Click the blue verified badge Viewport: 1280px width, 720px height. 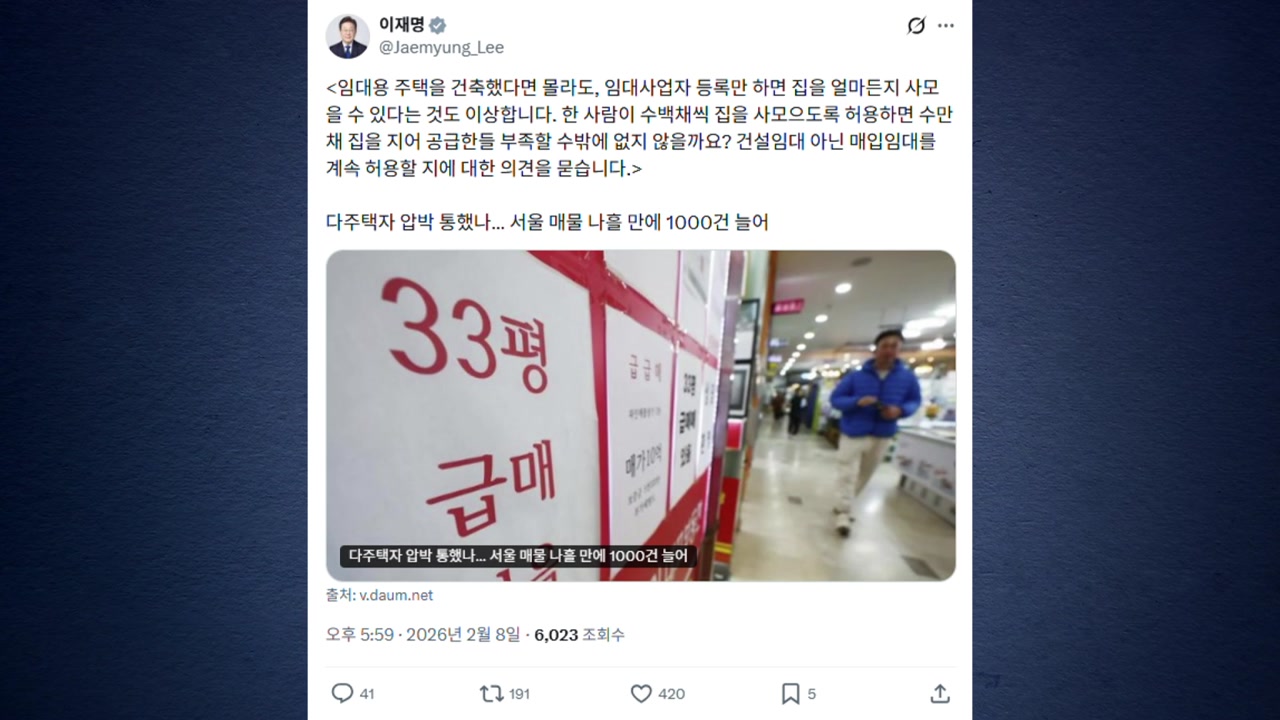438,25
